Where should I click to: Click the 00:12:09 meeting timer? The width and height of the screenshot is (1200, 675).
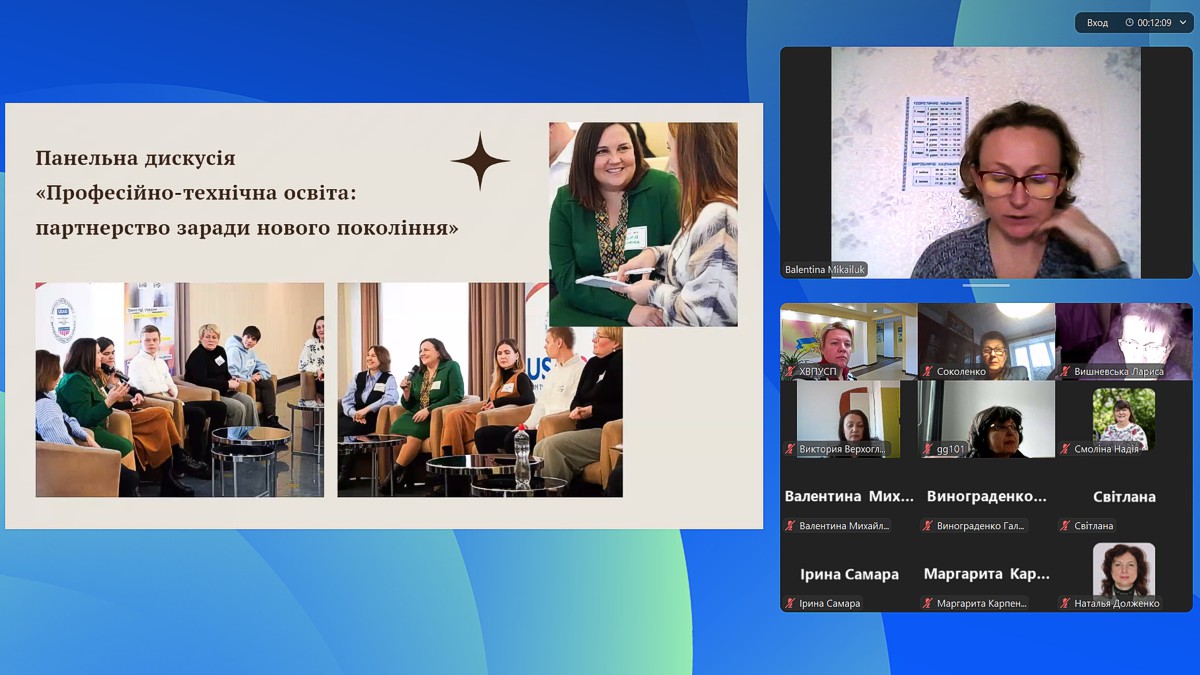[1154, 23]
